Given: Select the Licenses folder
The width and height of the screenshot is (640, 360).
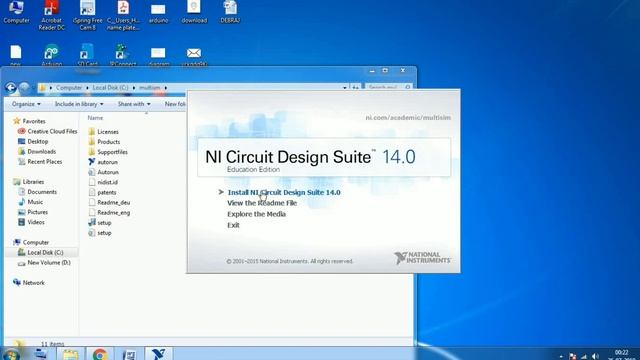Looking at the screenshot, I should coord(104,132).
